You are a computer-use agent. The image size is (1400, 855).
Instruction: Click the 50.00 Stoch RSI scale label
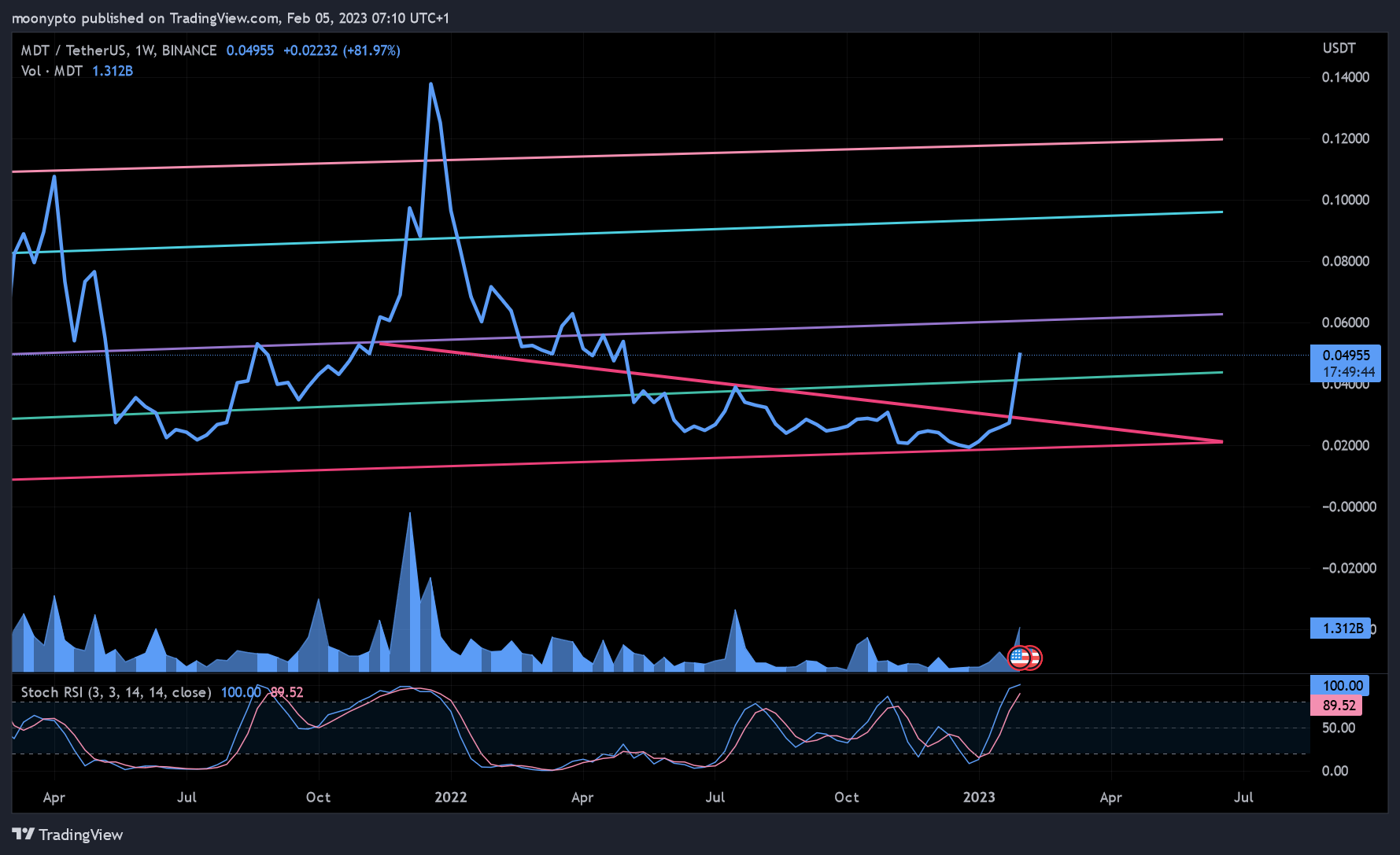click(x=1339, y=728)
